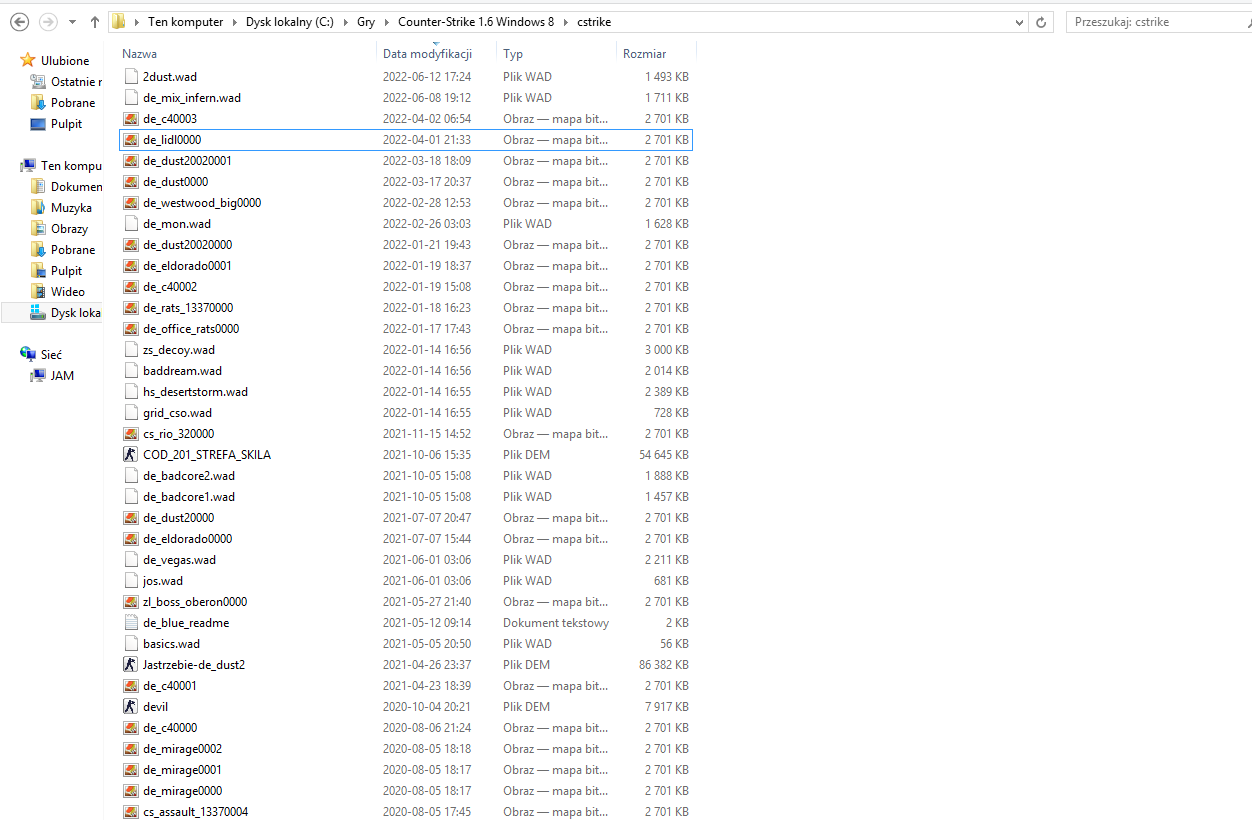
Task: Click file icon of jos.wad
Action: click(130, 581)
